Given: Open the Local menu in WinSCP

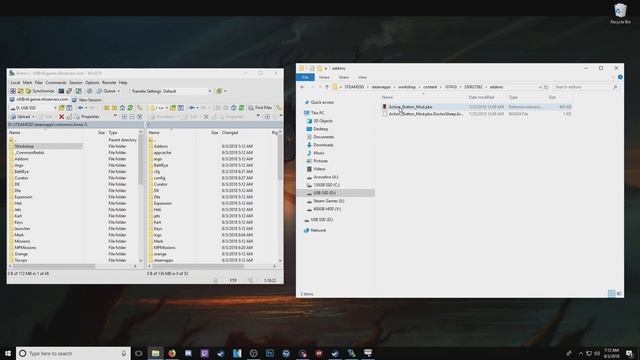Looking at the screenshot, I should (x=15, y=82).
